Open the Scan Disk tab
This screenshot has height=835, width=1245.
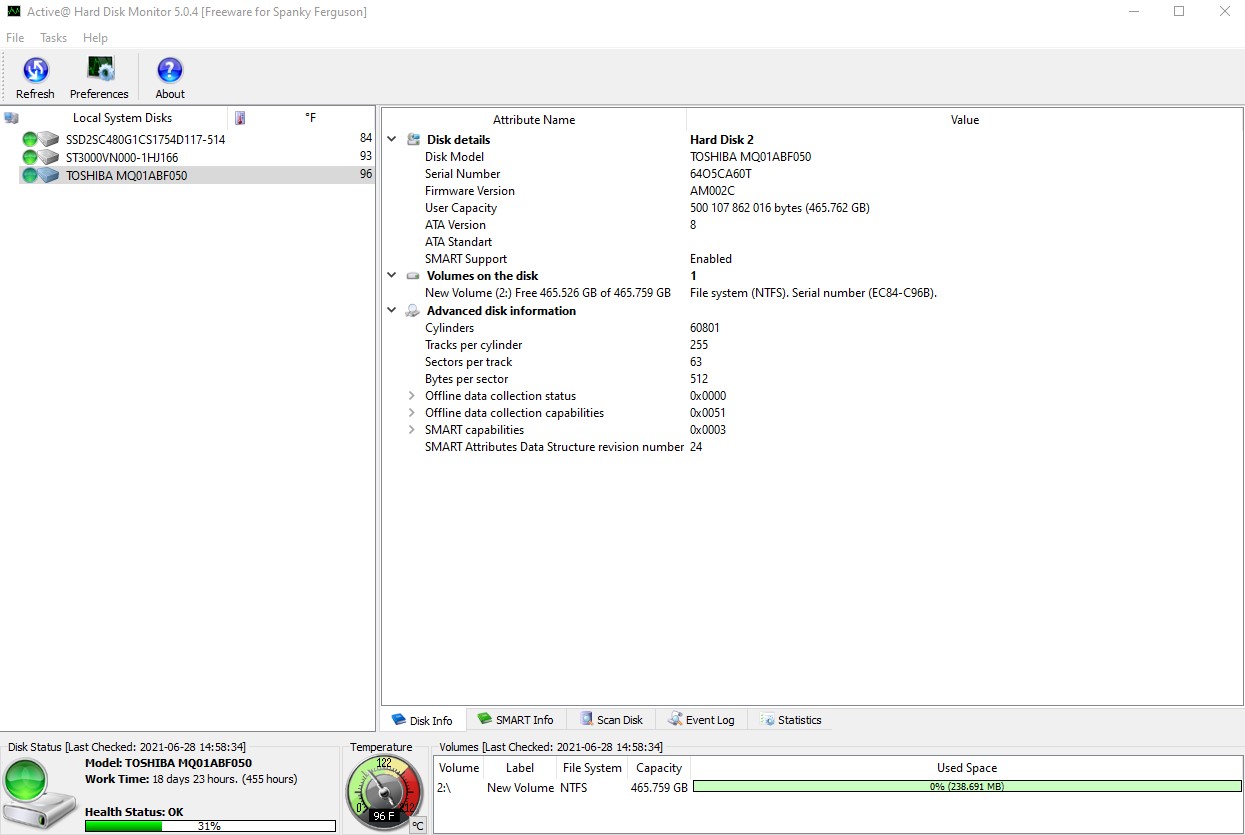point(611,719)
